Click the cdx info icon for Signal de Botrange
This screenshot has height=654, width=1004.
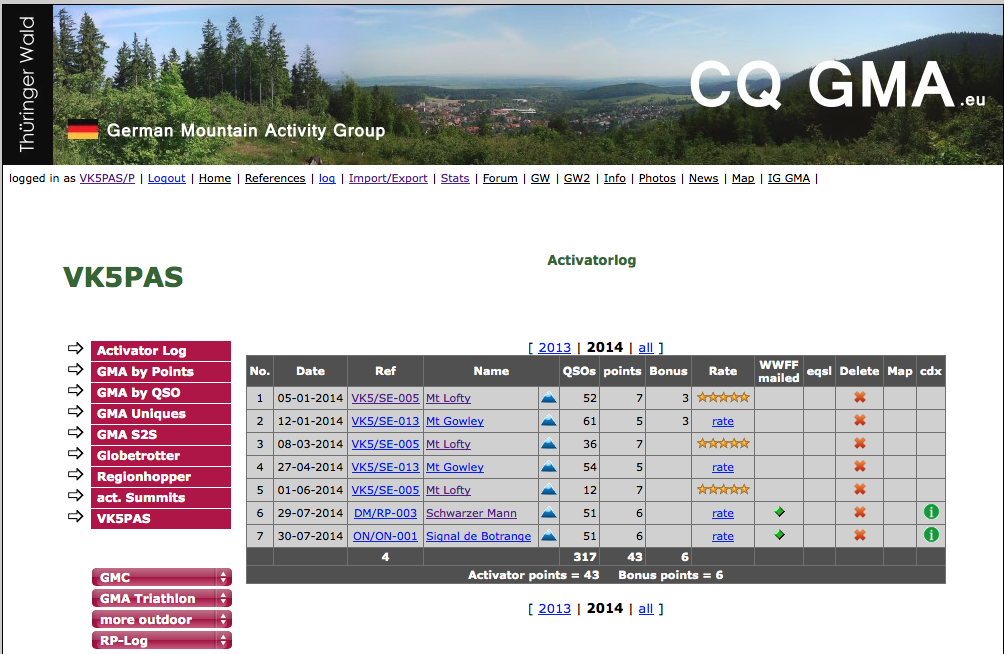[931, 535]
